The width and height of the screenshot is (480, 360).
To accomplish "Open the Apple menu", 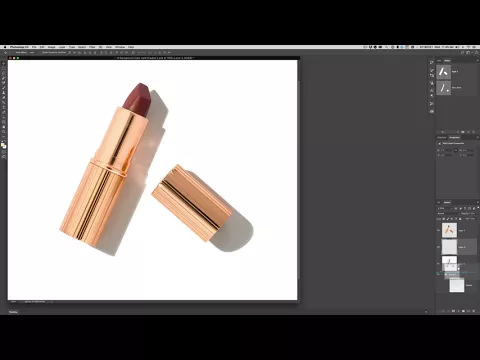I will pos(5,47).
